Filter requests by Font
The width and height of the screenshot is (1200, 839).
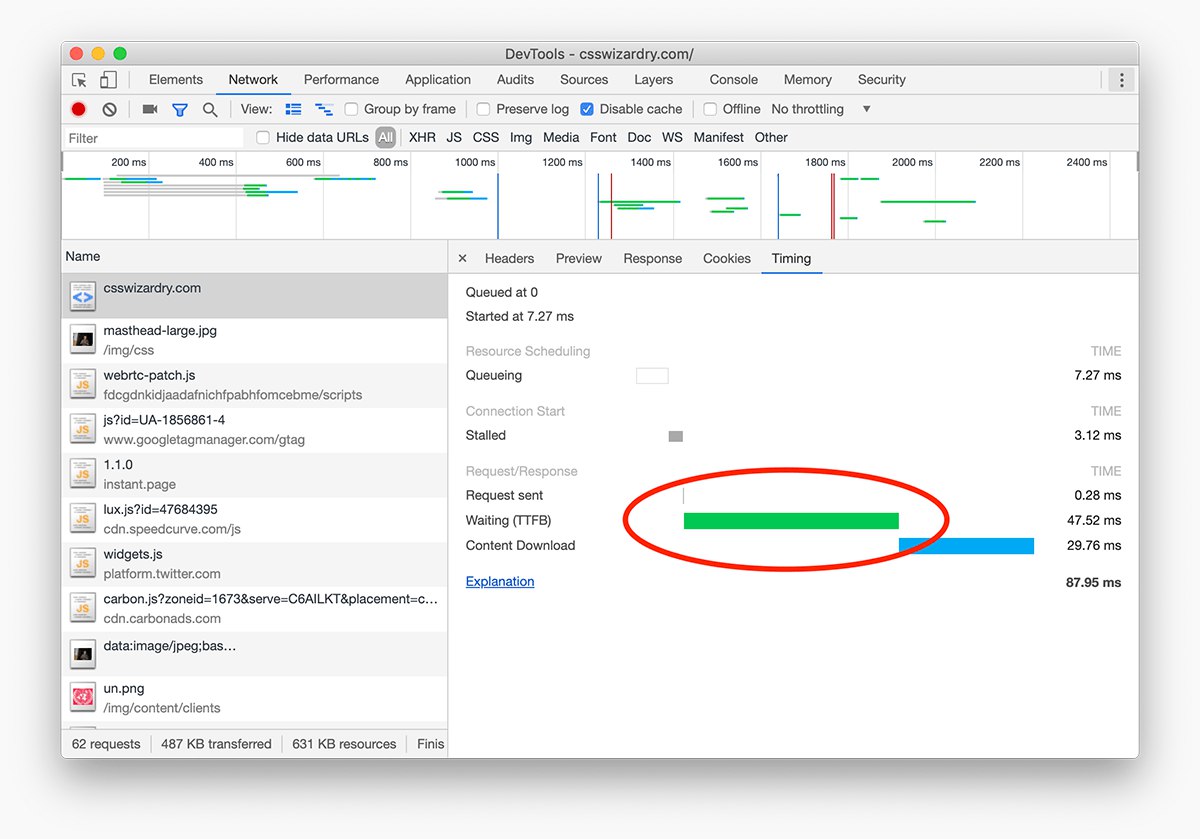click(x=603, y=137)
